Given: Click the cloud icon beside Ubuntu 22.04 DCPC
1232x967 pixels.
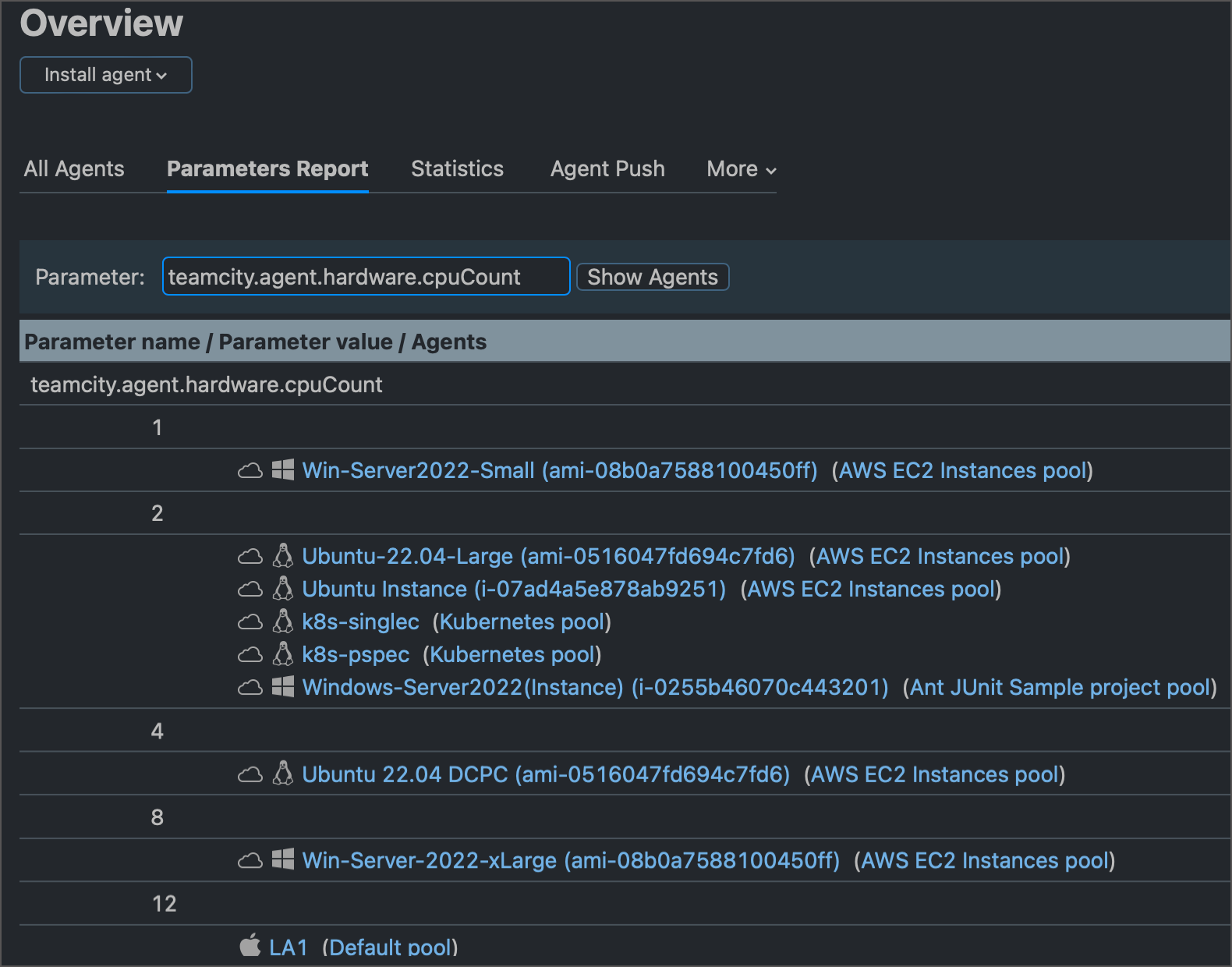Looking at the screenshot, I should 250,775.
